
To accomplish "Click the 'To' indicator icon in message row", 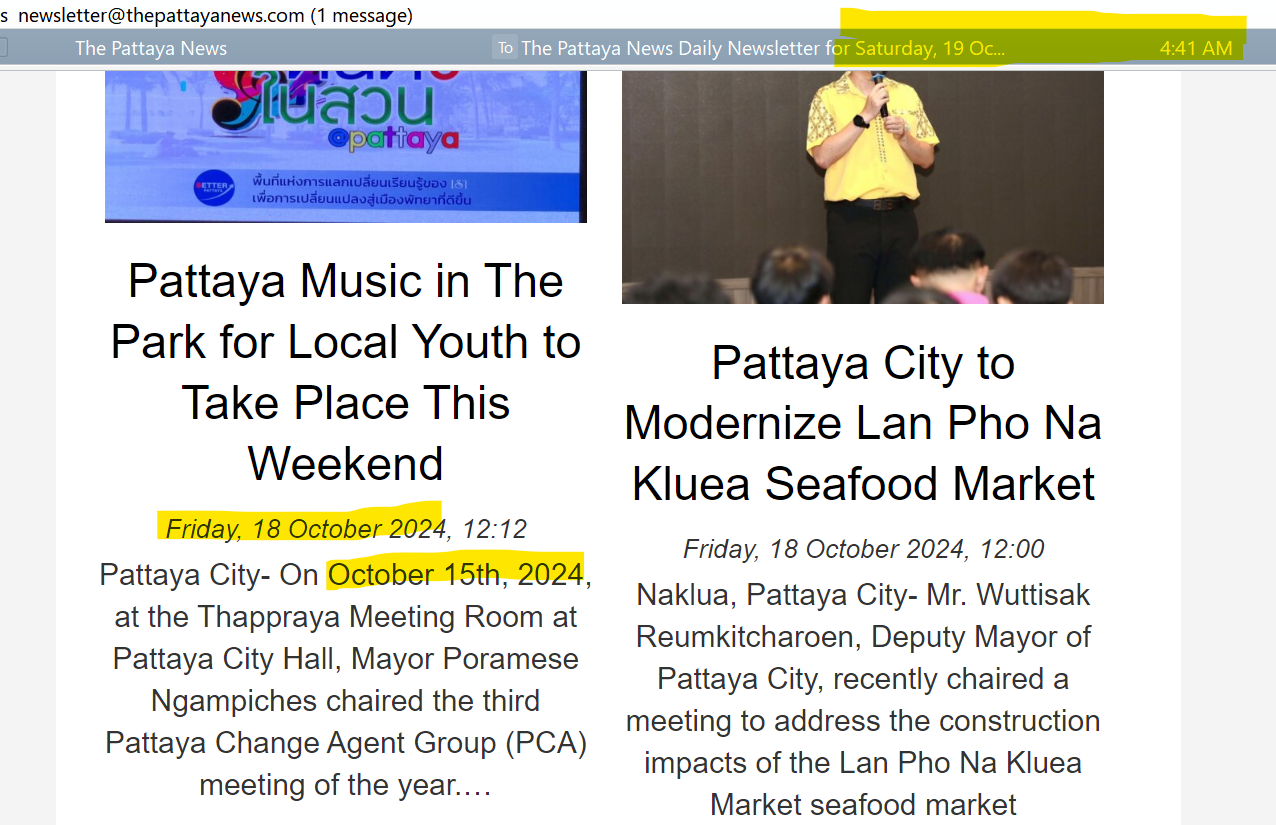I will 505,48.
